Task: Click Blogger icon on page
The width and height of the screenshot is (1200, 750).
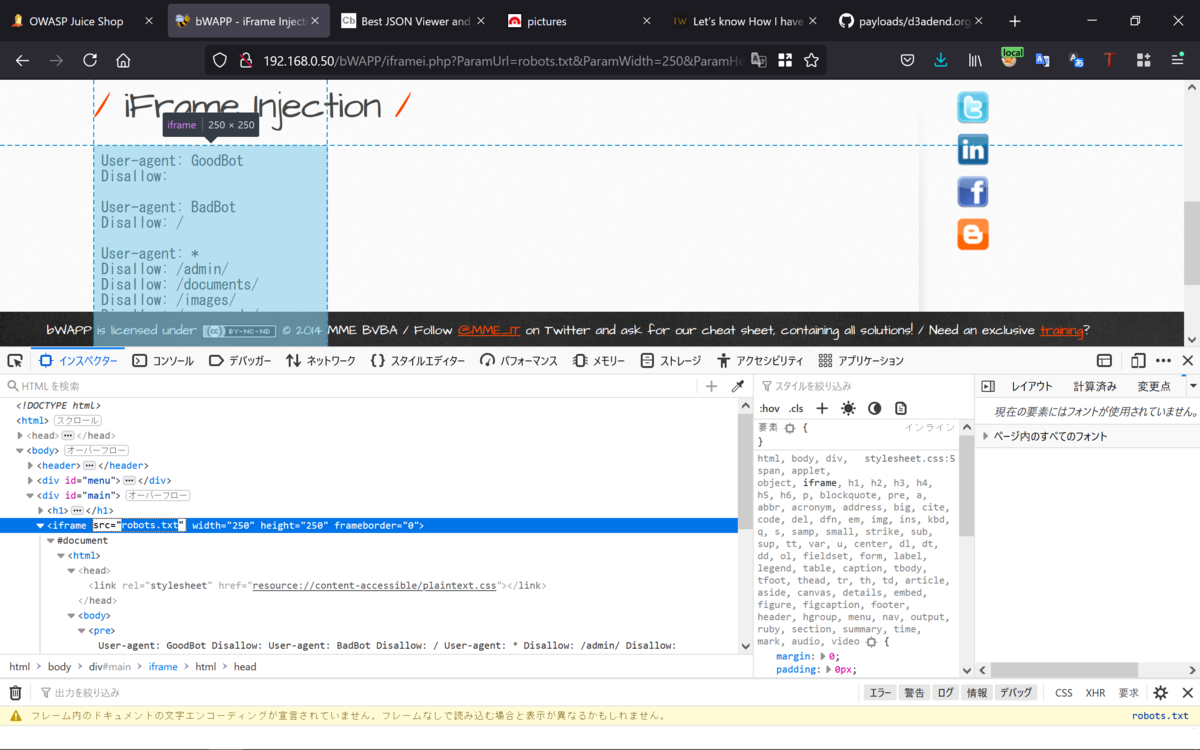Action: (x=972, y=234)
